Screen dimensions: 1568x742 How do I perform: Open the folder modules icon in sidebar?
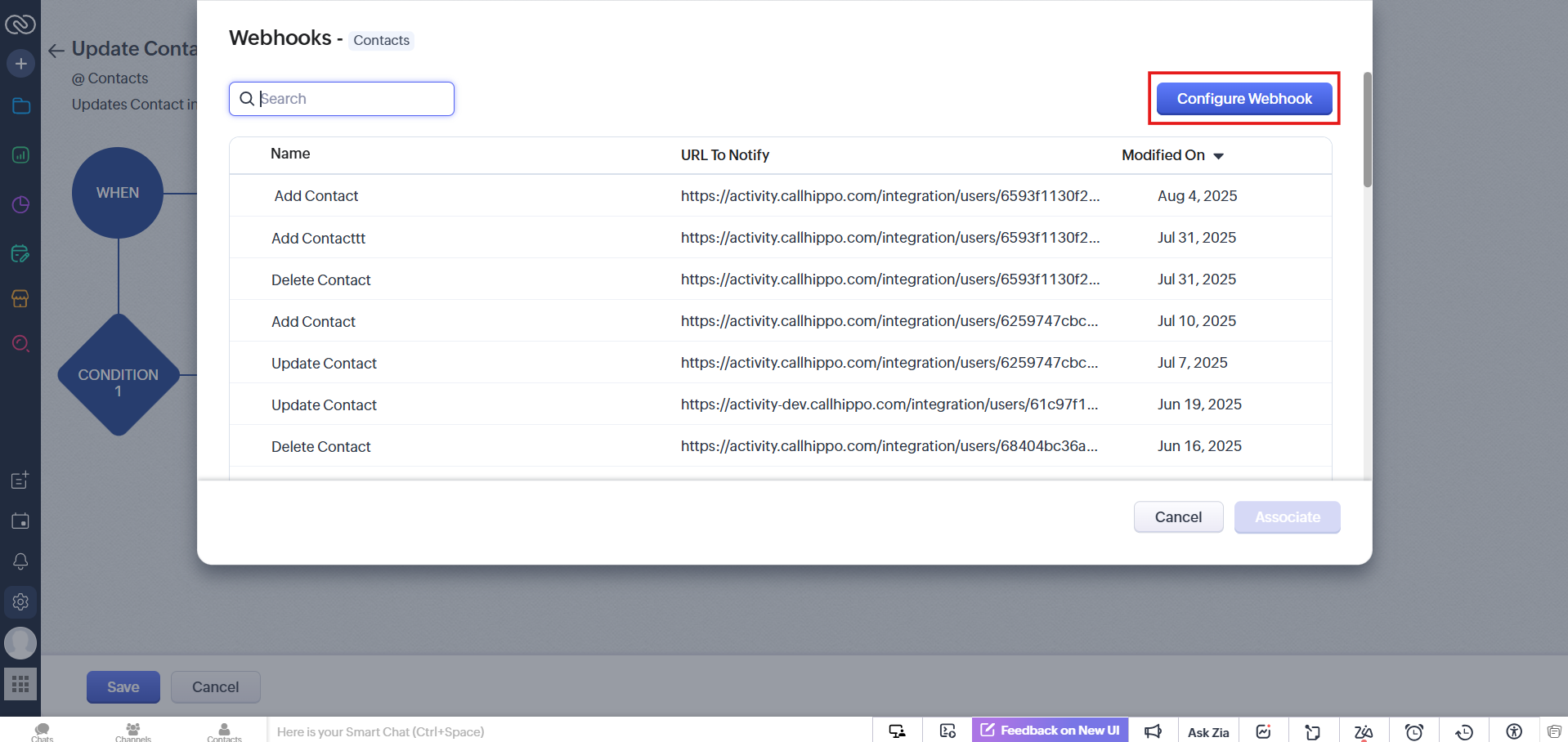[20, 106]
